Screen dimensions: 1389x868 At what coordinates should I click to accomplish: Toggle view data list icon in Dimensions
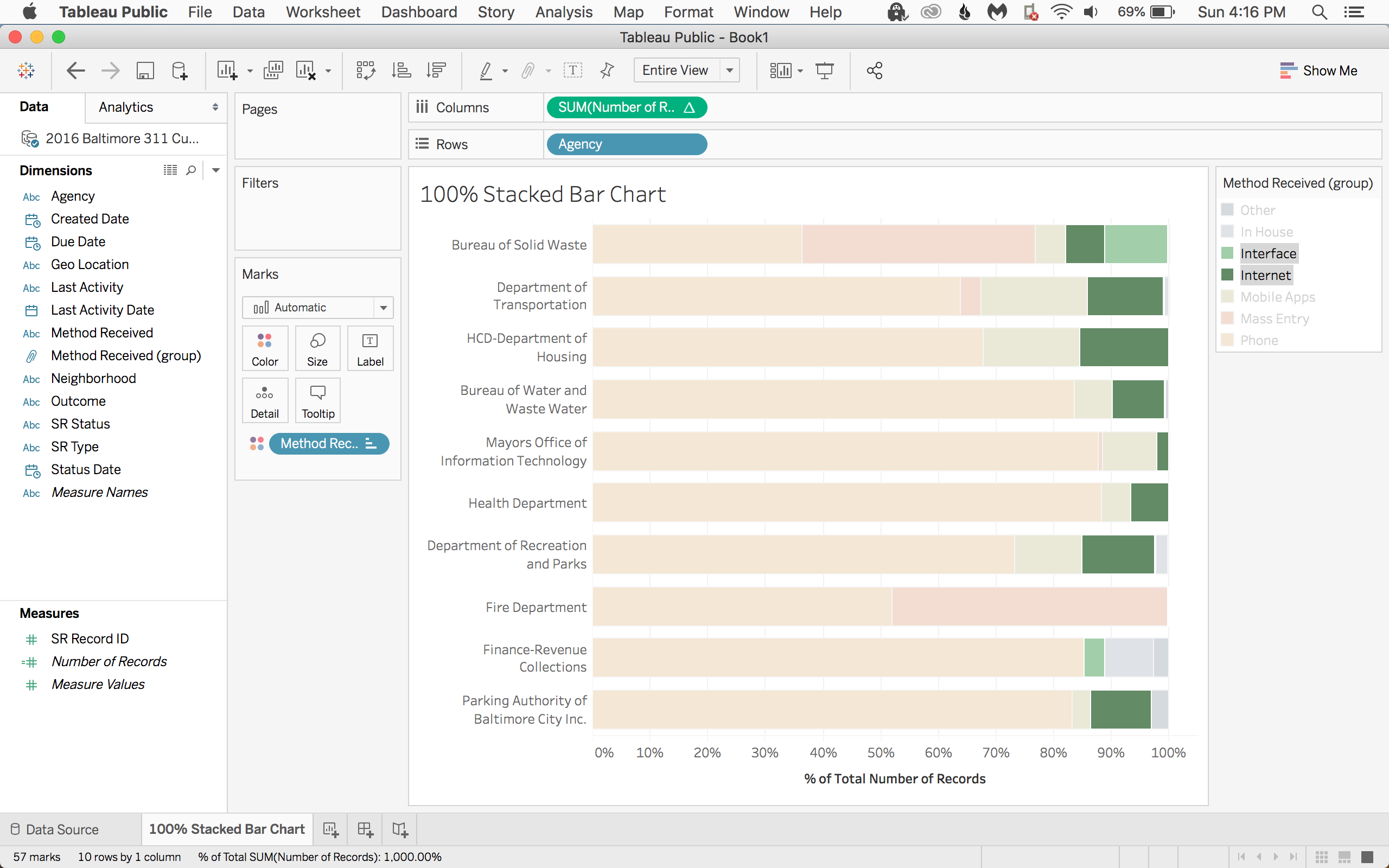coord(170,170)
